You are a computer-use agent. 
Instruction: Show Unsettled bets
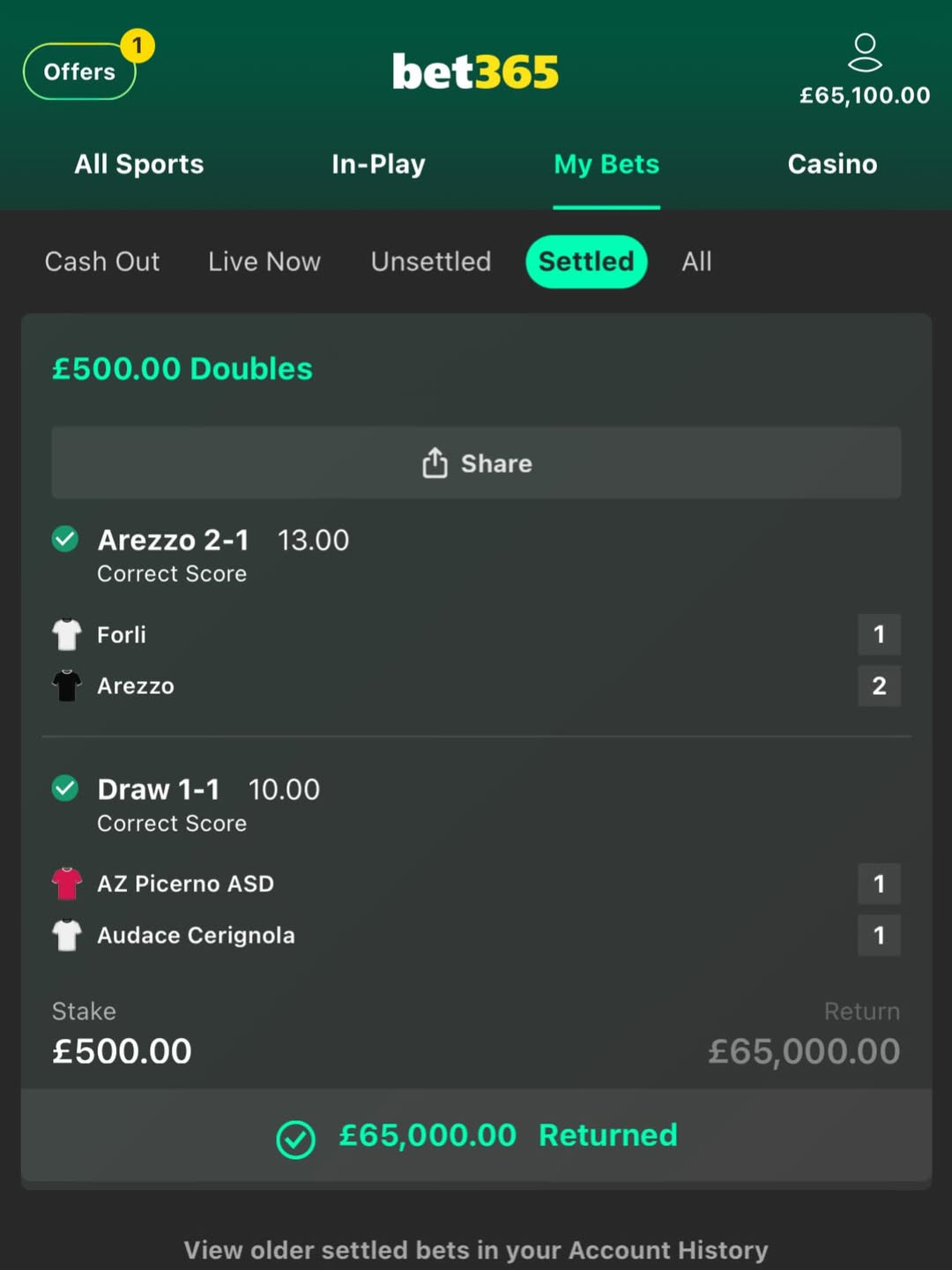430,262
